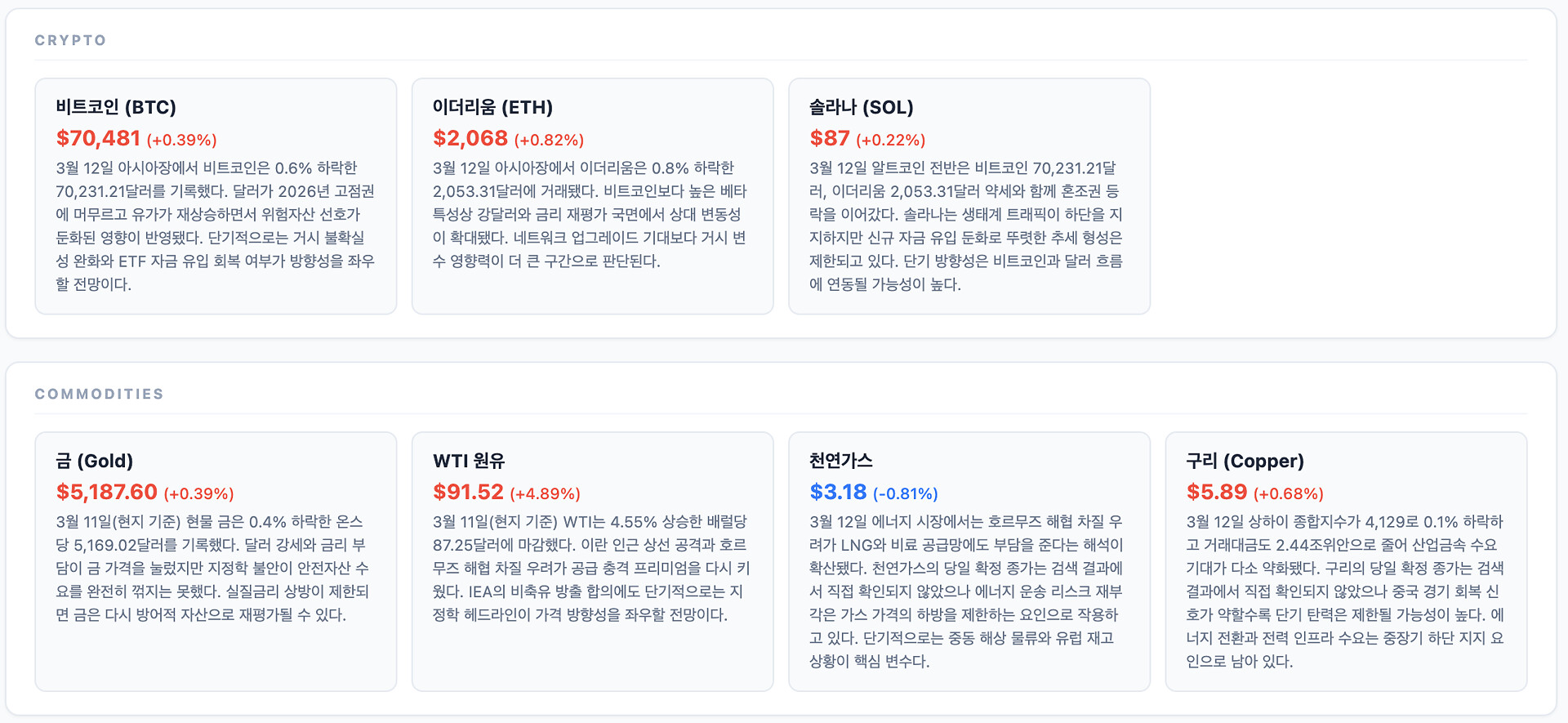1568x723 pixels.
Task: Open the WTI 원유 card title
Action: coord(469,461)
